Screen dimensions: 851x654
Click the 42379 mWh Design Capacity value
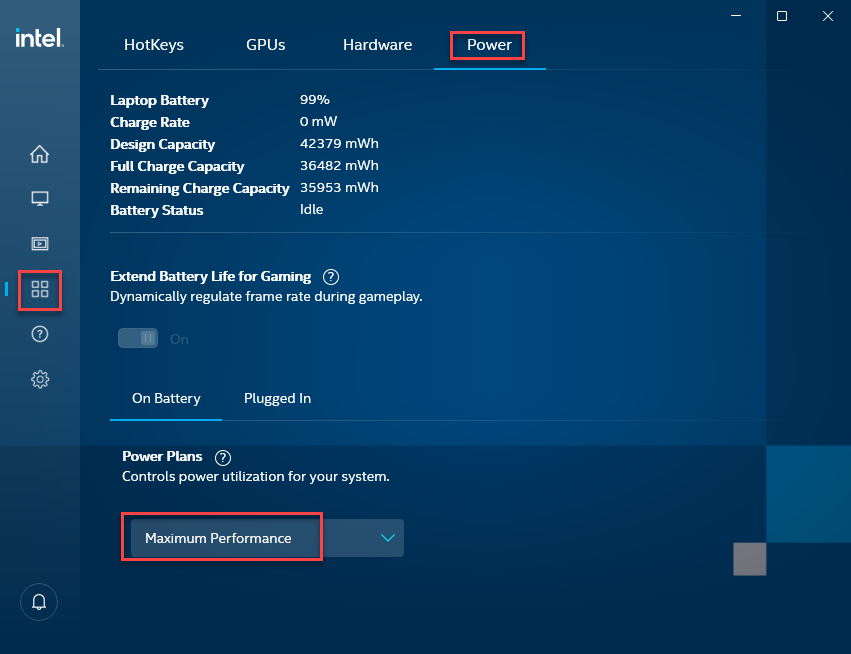point(339,143)
